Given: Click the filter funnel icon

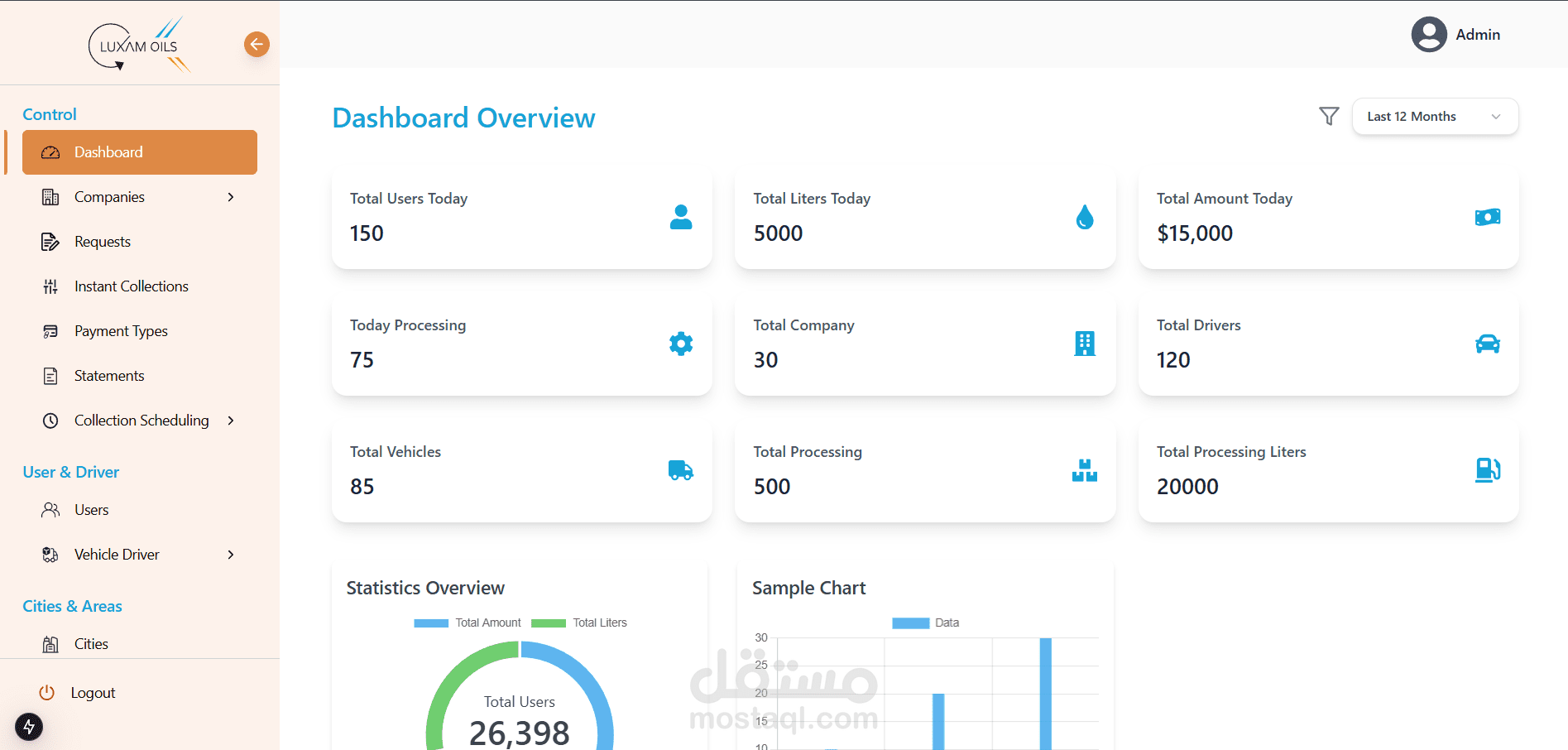Looking at the screenshot, I should (x=1329, y=116).
